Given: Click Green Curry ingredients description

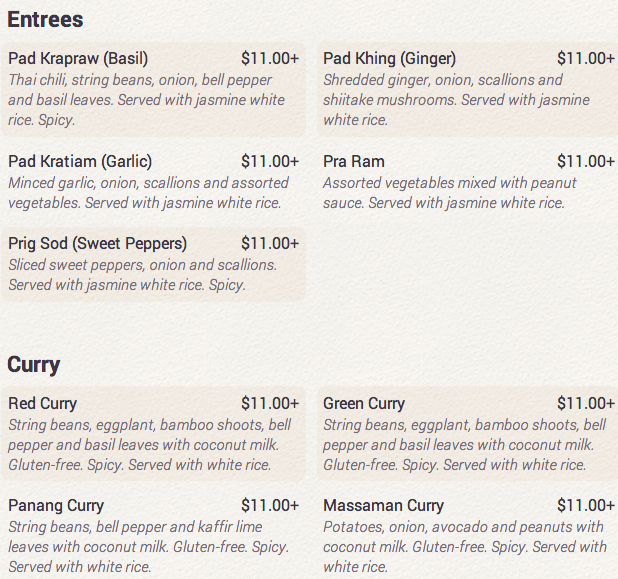Looking at the screenshot, I should tap(464, 445).
